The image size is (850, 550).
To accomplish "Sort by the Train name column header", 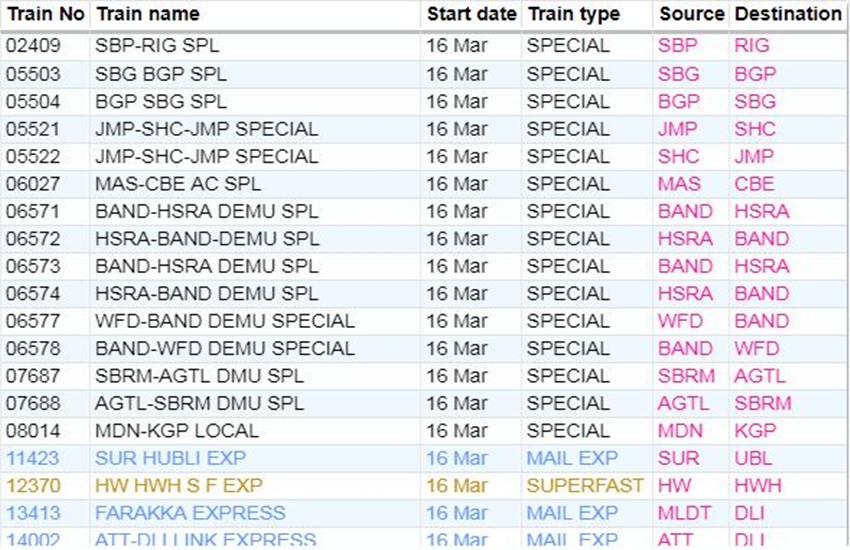I will (147, 14).
